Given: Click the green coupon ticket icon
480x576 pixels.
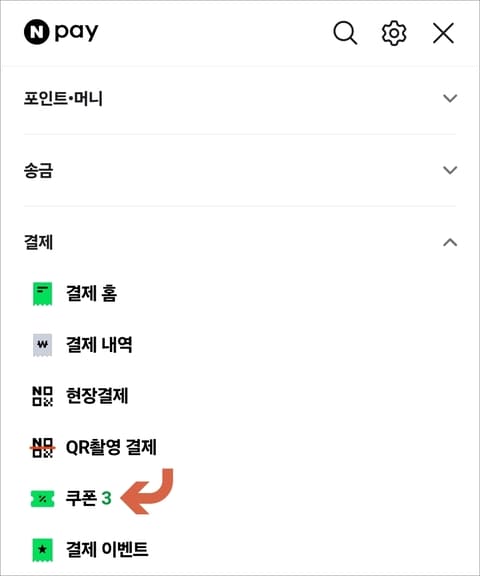Looking at the screenshot, I should [x=43, y=498].
